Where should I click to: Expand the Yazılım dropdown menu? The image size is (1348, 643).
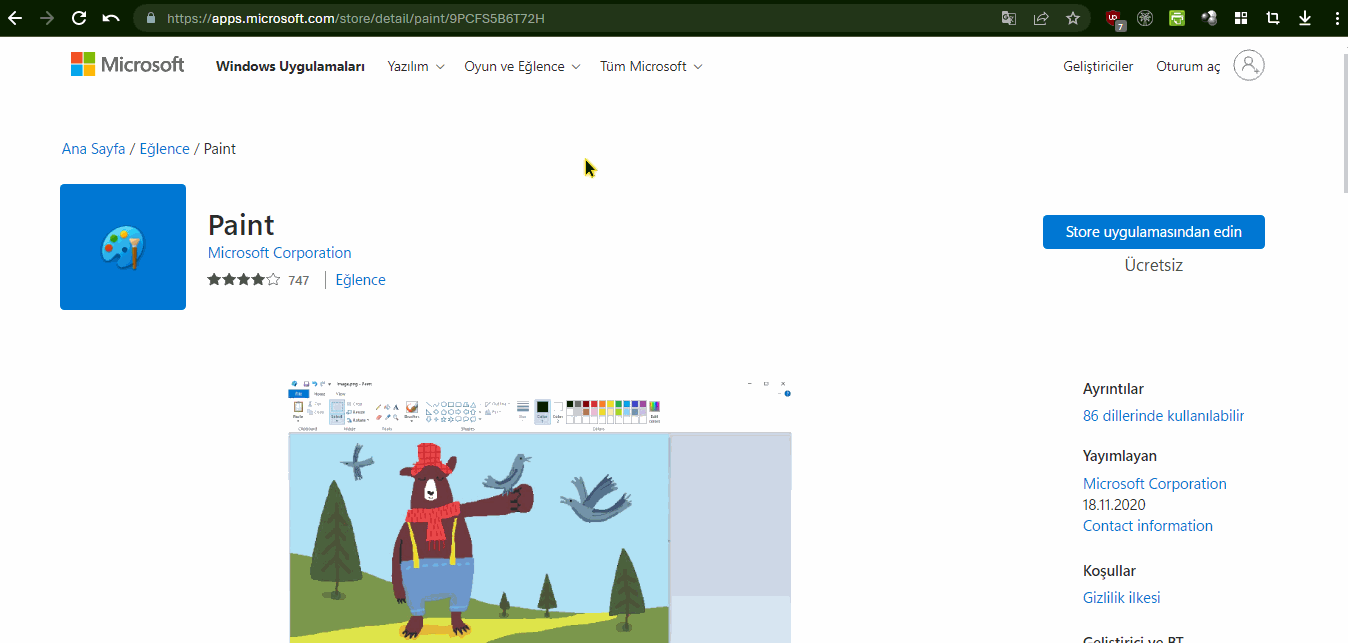click(416, 67)
